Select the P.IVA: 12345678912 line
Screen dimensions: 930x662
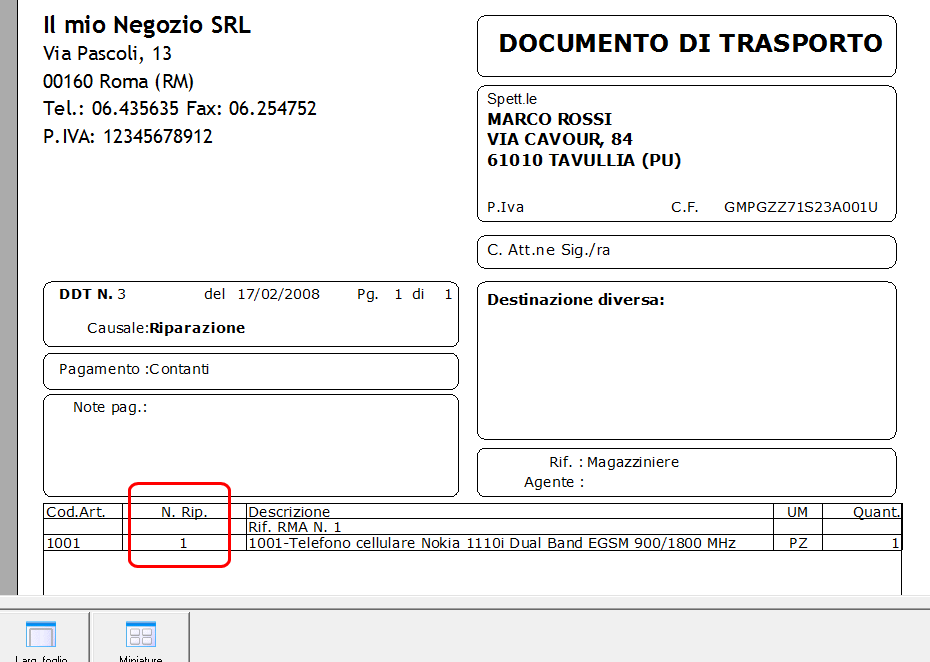(x=128, y=136)
